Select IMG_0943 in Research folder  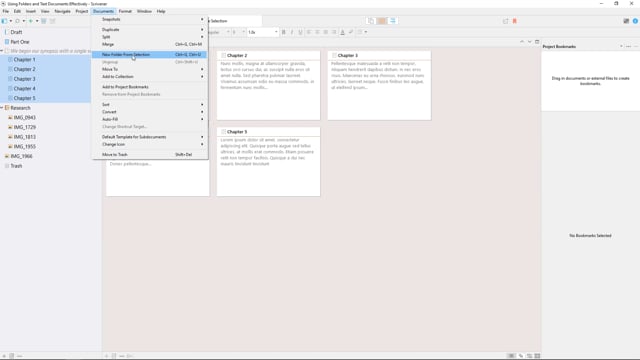point(24,118)
